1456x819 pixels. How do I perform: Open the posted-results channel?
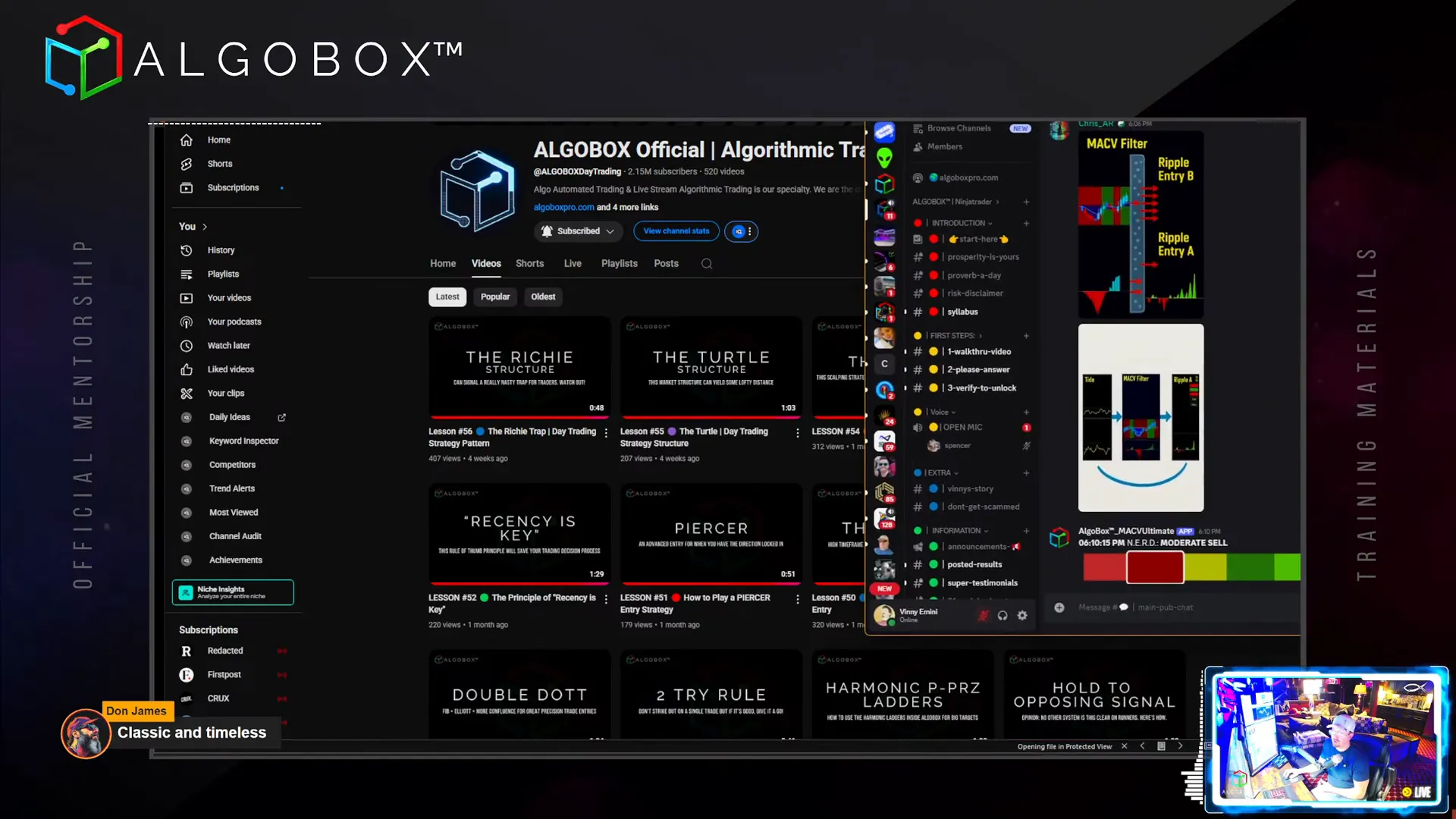coord(974,565)
